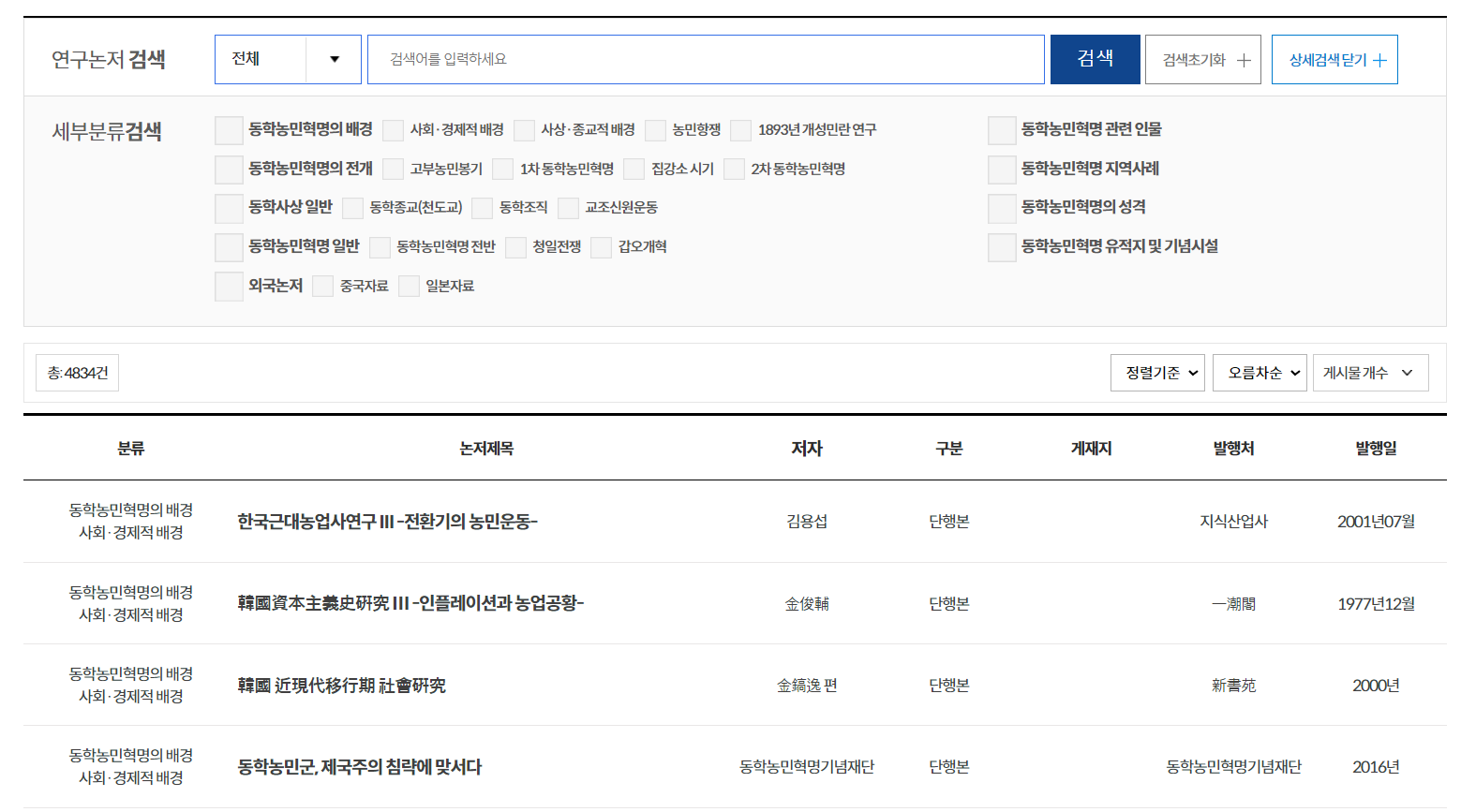
Task: Open 한국근대농업사연구 III -전환기의 농민운동- entry
Action: [x=387, y=522]
